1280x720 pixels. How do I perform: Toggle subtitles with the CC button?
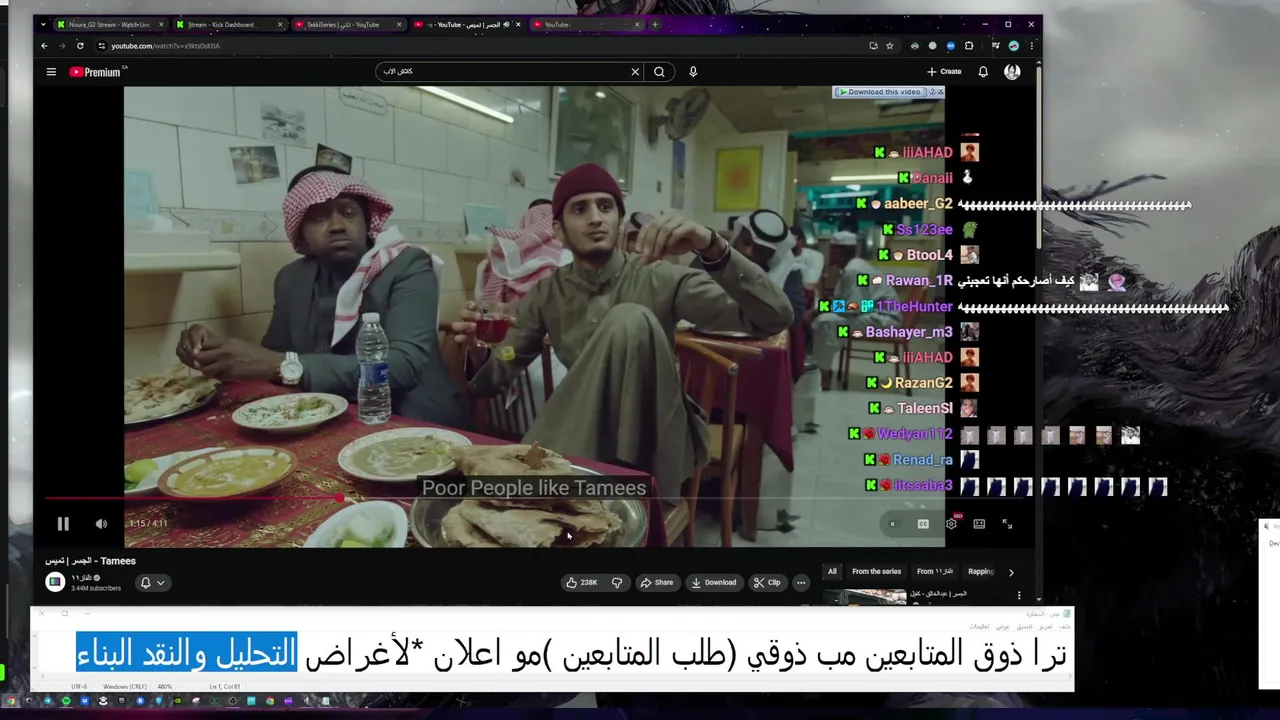923,524
